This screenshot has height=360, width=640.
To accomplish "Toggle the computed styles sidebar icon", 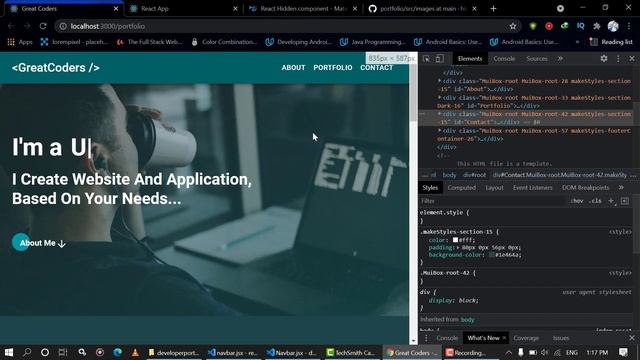I will point(624,201).
